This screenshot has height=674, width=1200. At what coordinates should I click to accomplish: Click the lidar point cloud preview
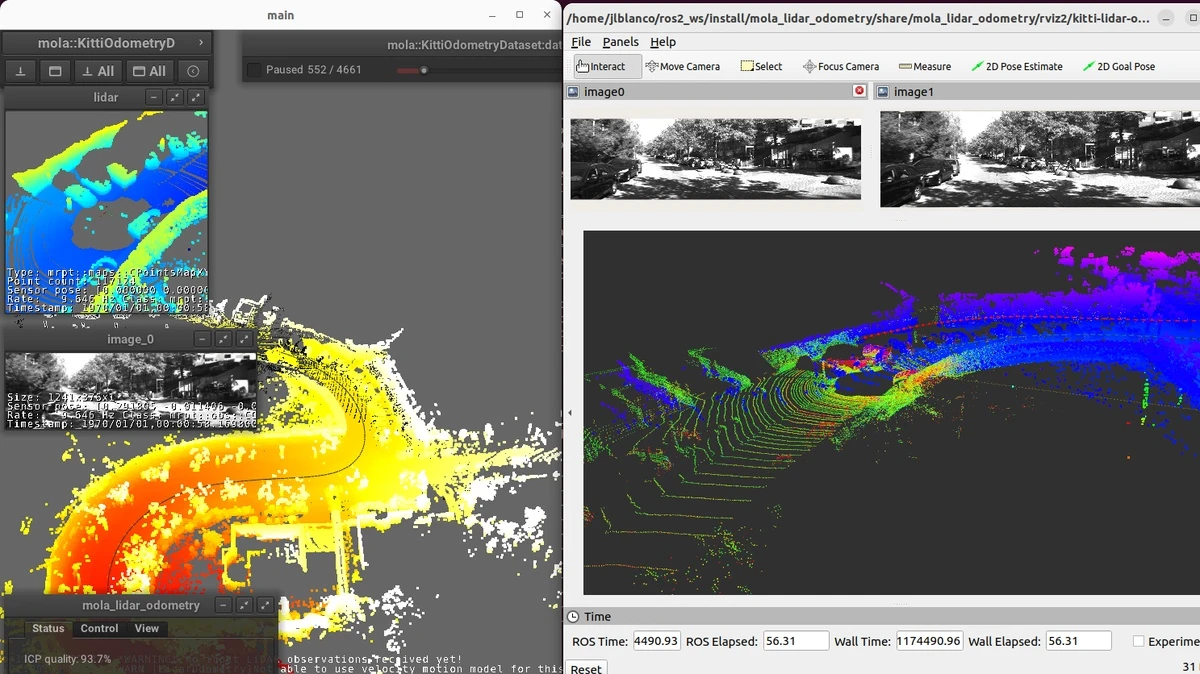tap(106, 210)
